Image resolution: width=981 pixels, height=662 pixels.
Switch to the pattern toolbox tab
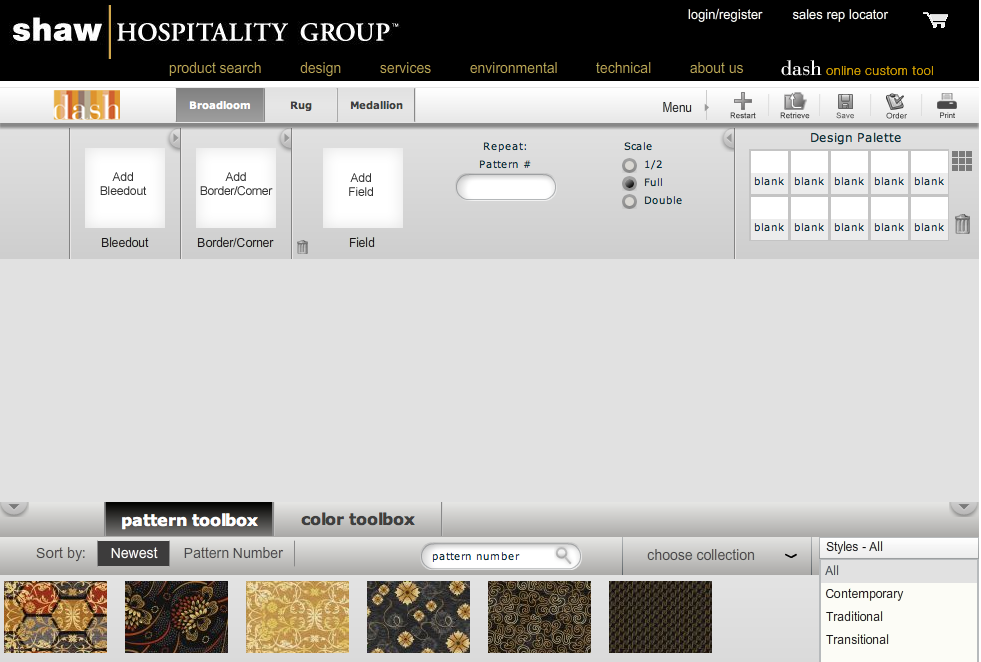coord(189,519)
